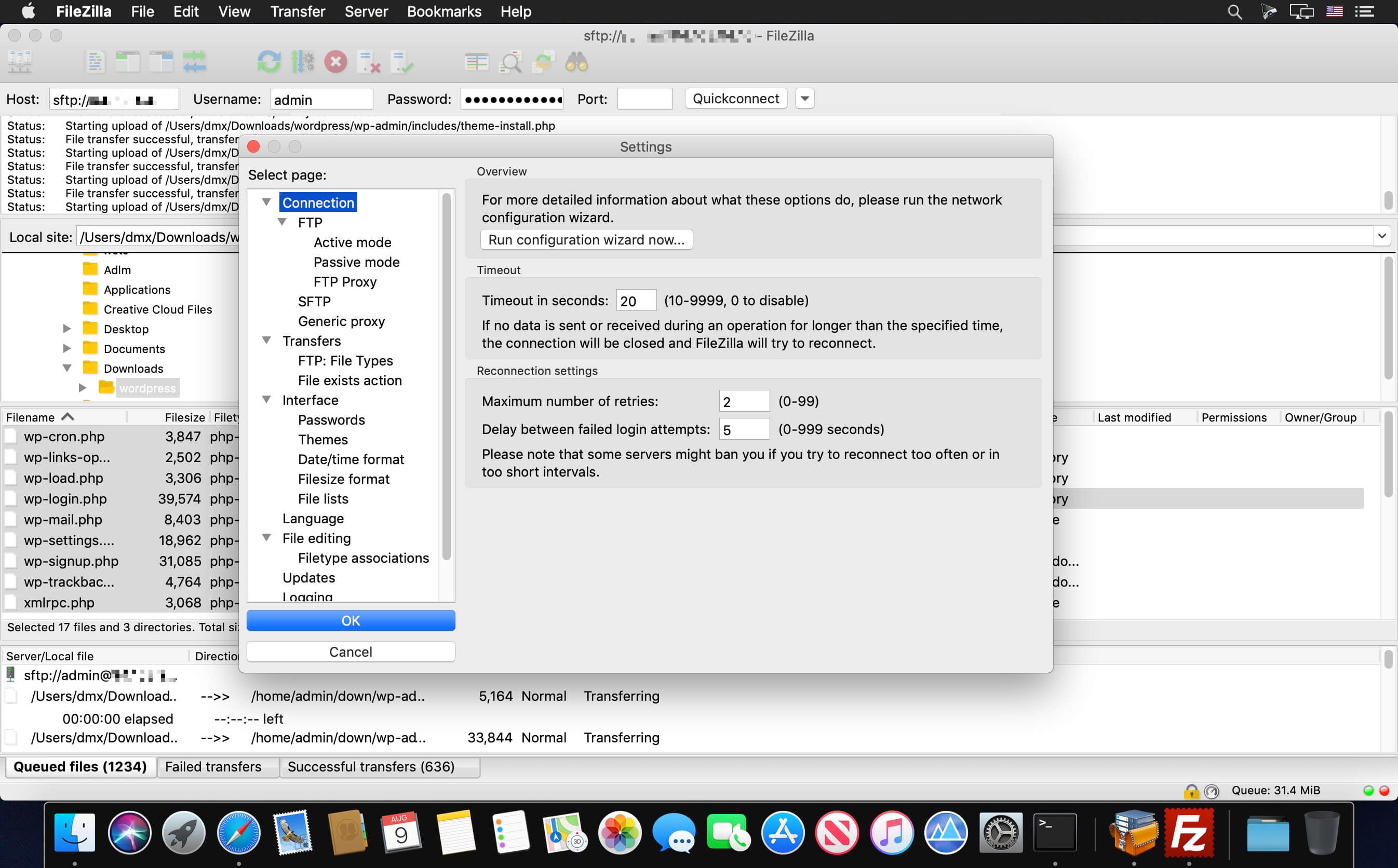Image resolution: width=1398 pixels, height=868 pixels.
Task: Click the Transfer menu in menu bar
Action: coord(297,12)
